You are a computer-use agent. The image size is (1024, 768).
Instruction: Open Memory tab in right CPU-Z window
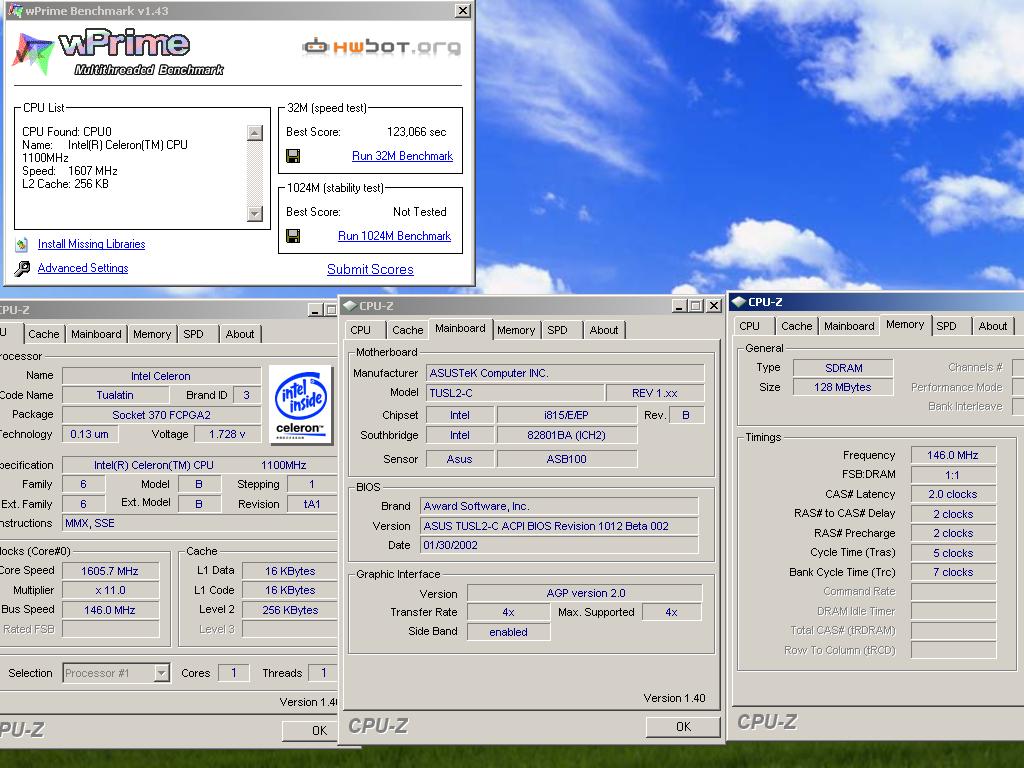[x=905, y=325]
